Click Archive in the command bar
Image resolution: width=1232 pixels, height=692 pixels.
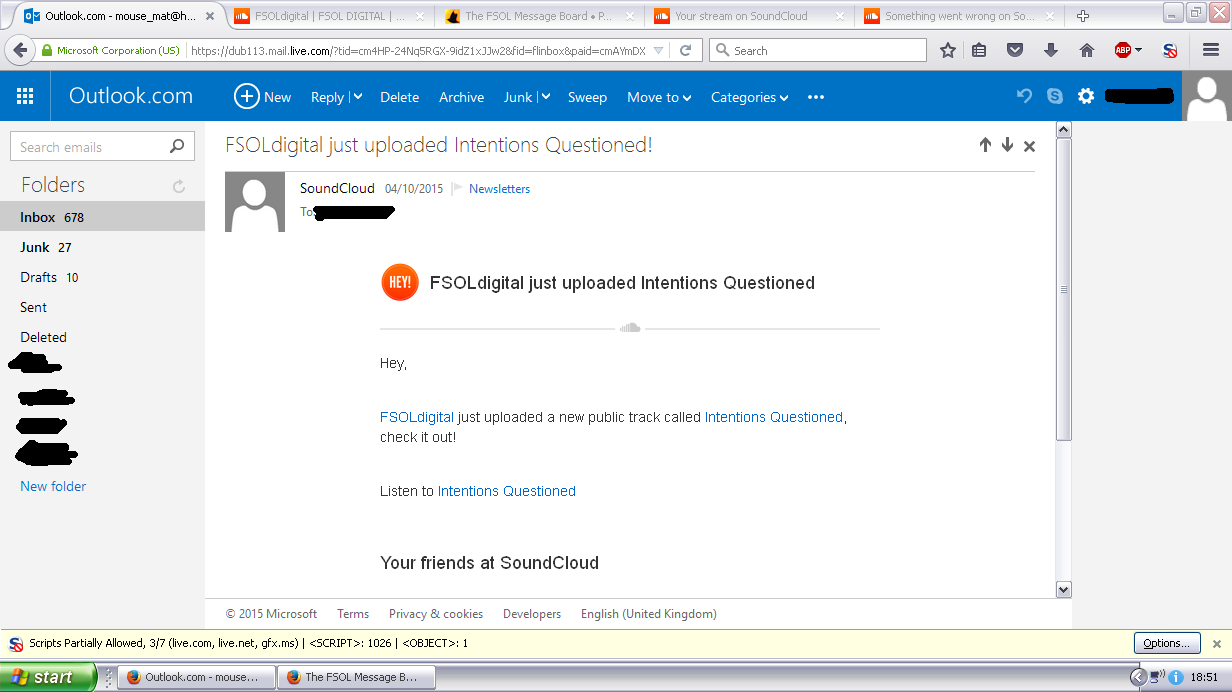[x=461, y=97]
